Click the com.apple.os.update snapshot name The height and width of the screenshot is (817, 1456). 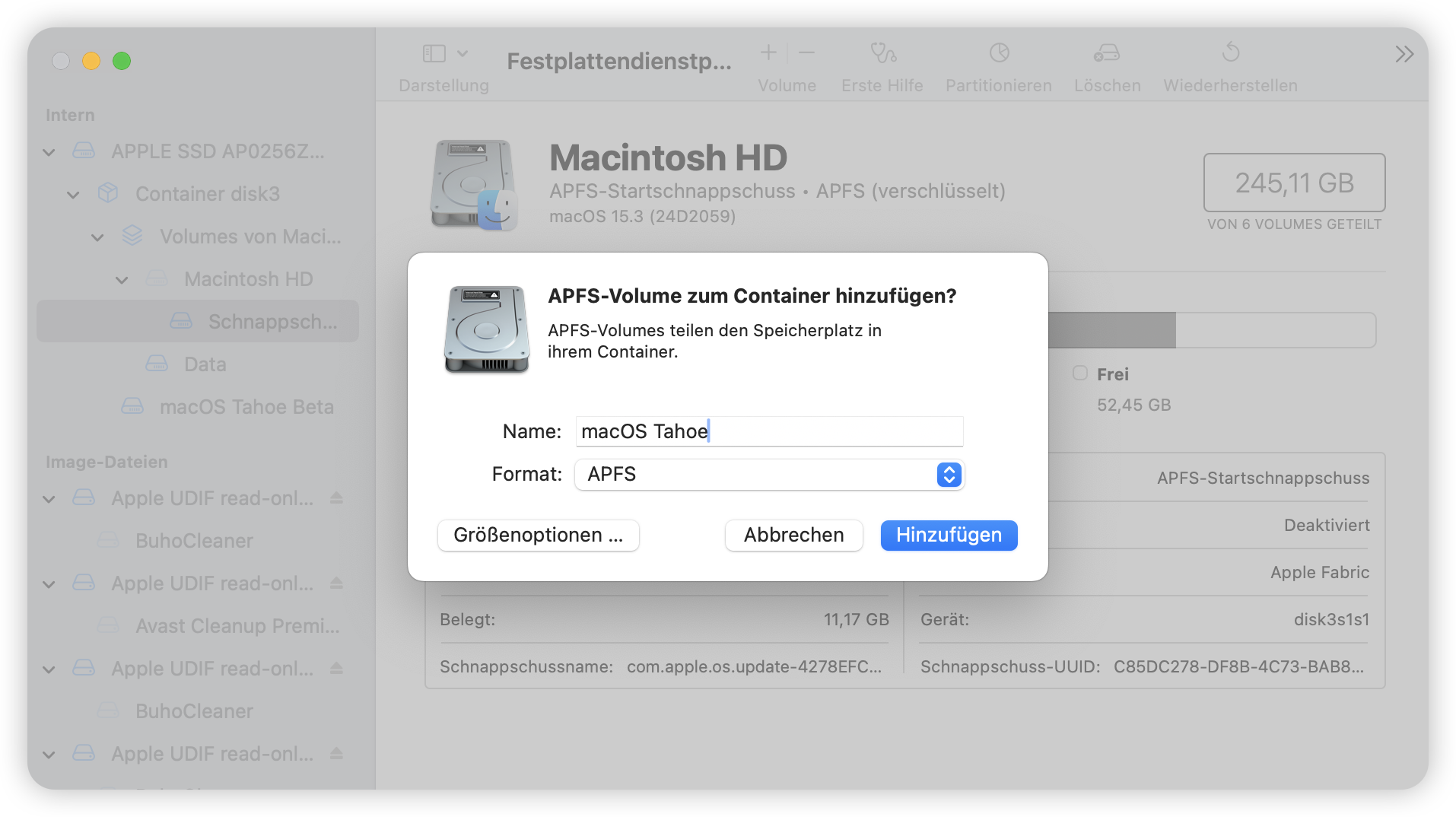click(754, 666)
